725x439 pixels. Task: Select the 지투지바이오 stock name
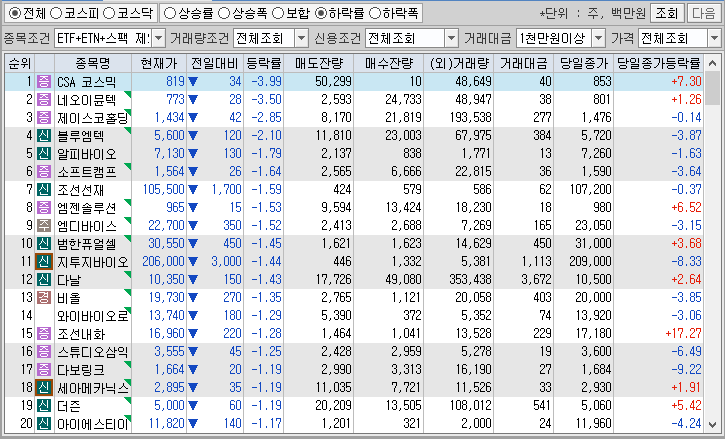pyautogui.click(x=92, y=262)
